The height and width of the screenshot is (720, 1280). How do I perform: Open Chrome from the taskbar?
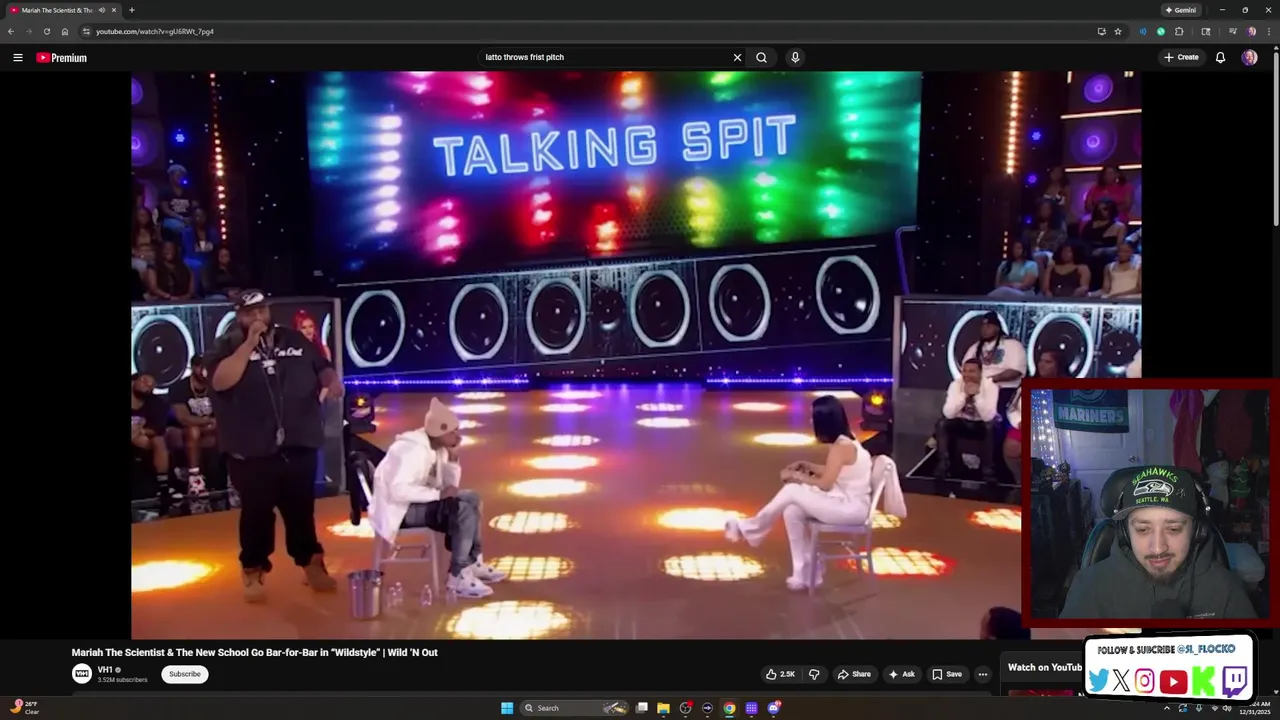point(729,708)
